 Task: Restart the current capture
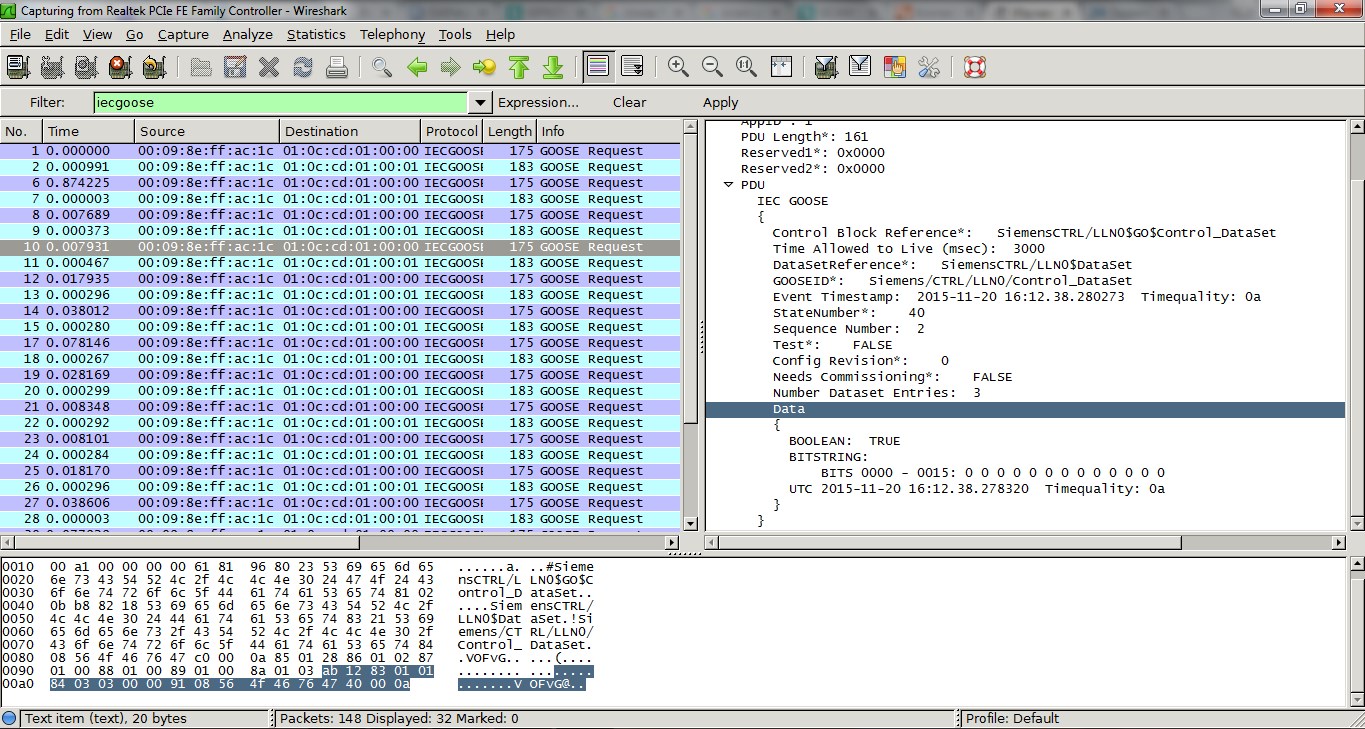tap(153, 67)
